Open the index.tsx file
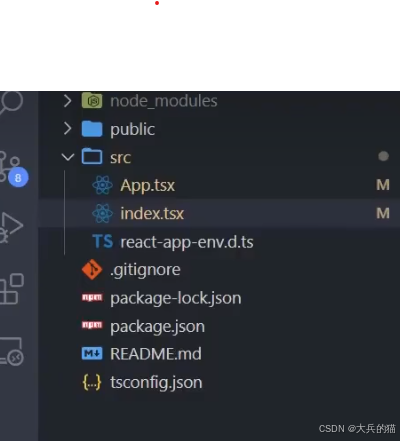 (152, 213)
